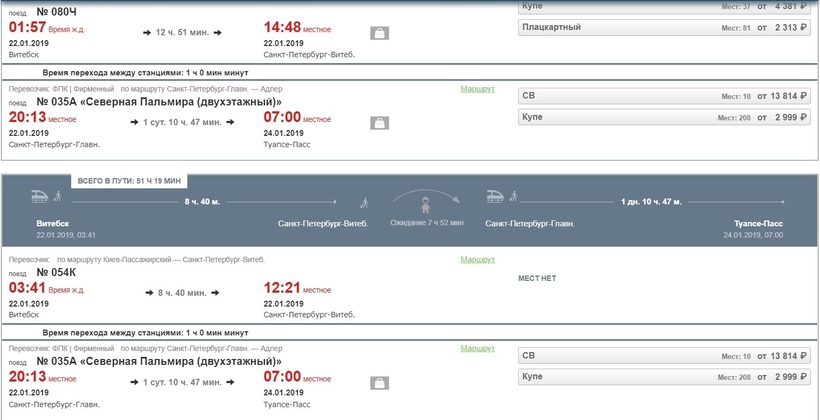Viewport: 820px width, 420px height.
Task: Choose Купе 2 999 ₽ in bottom 035А block
Action: [664, 377]
